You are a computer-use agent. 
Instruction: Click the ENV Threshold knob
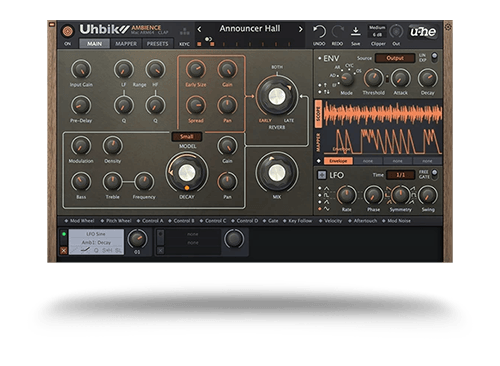click(374, 79)
